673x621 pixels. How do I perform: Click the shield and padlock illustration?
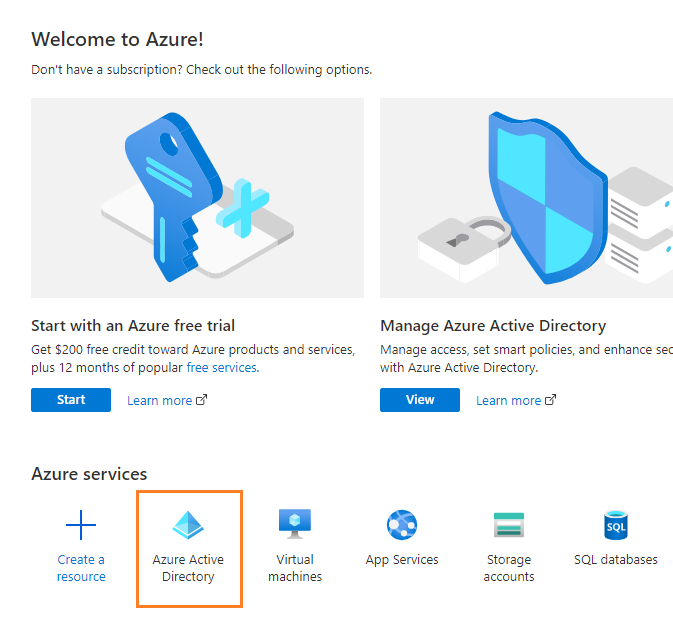[x=526, y=197]
